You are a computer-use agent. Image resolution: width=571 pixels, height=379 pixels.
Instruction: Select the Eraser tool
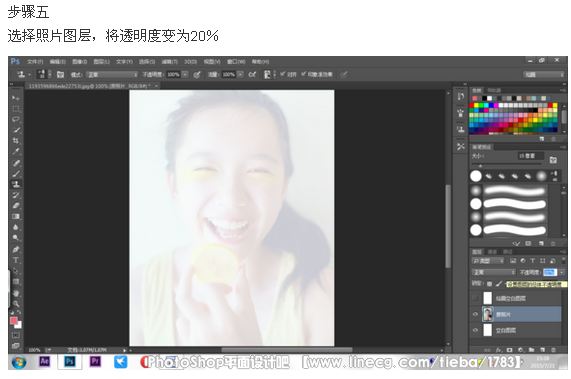pyautogui.click(x=16, y=205)
